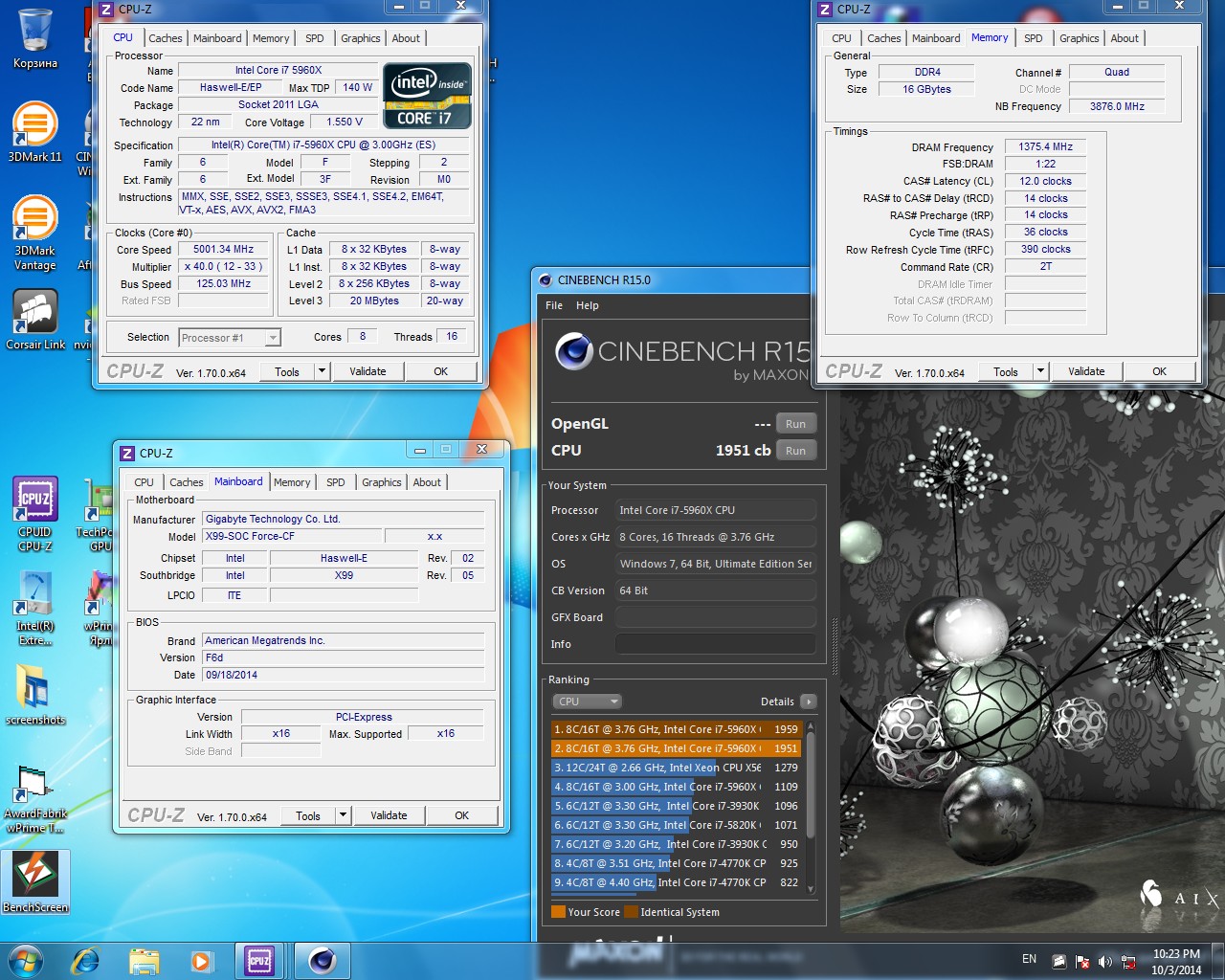1225x980 pixels.
Task: Select ranking row 9 scoring 822
Action: [676, 882]
